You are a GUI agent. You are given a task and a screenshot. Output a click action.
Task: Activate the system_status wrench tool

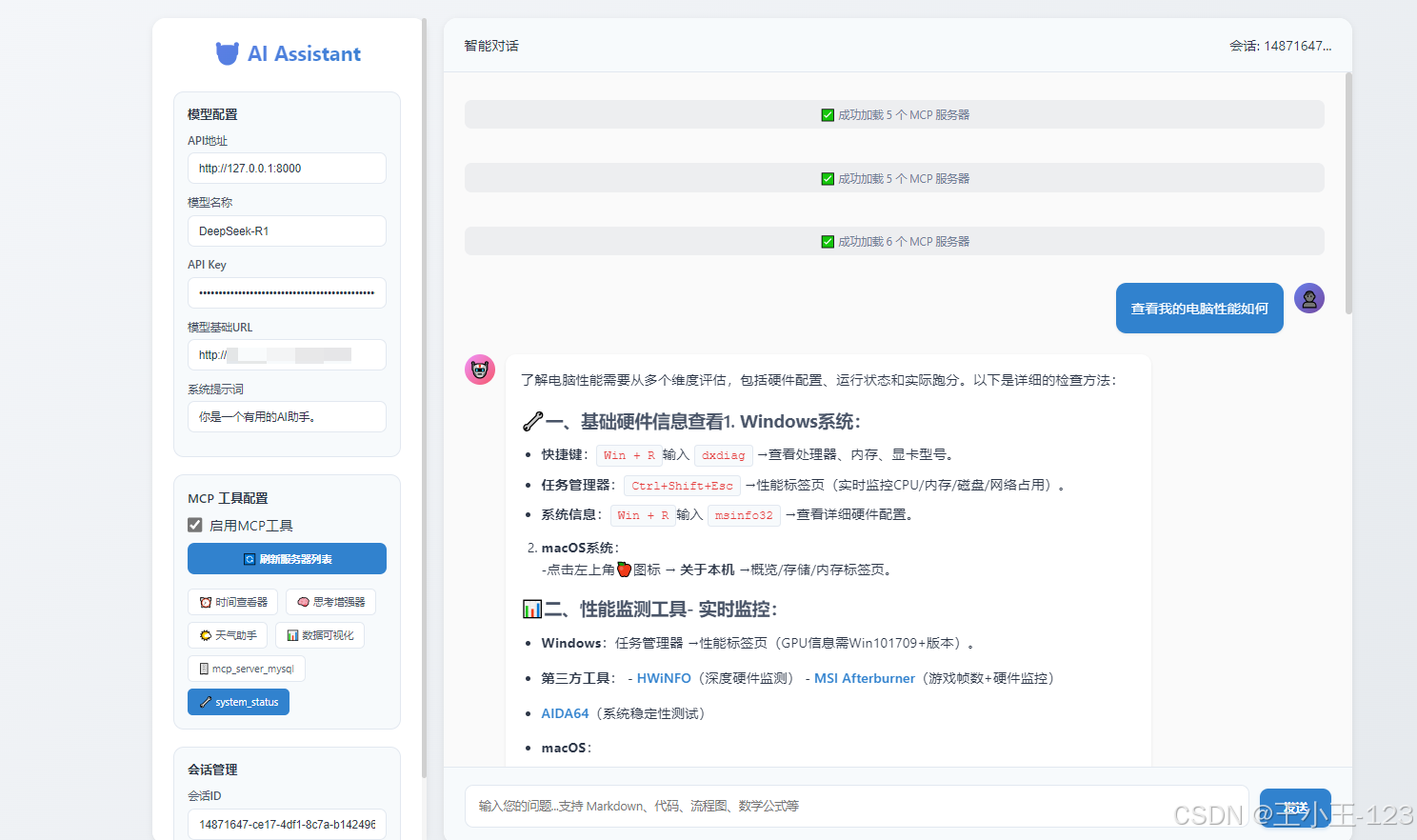click(238, 702)
